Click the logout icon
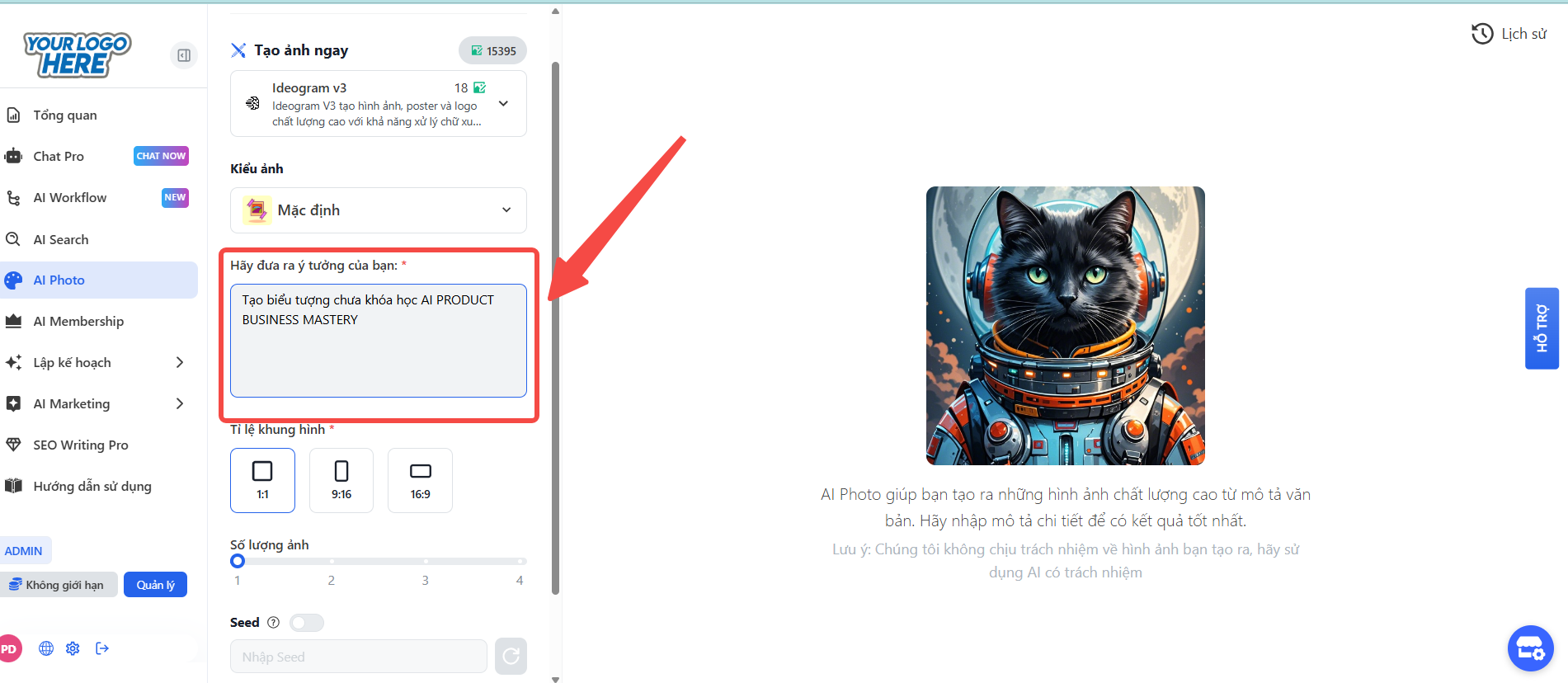 tap(102, 648)
